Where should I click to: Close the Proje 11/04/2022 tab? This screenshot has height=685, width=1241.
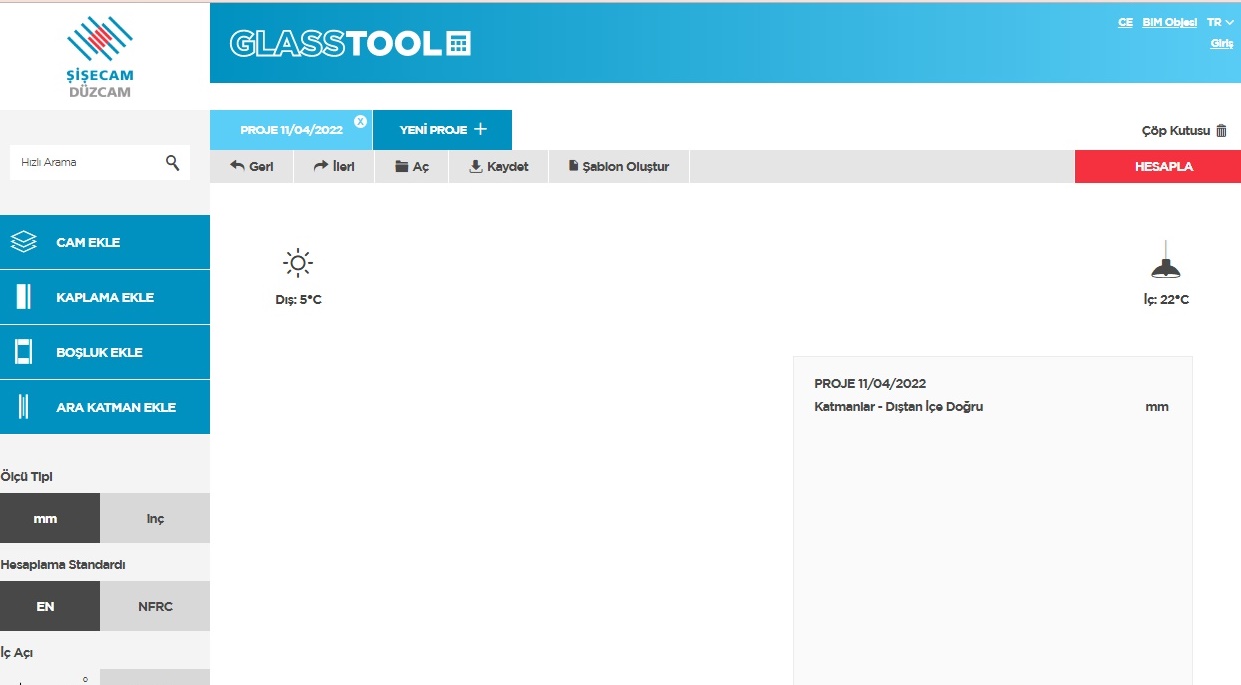(360, 121)
